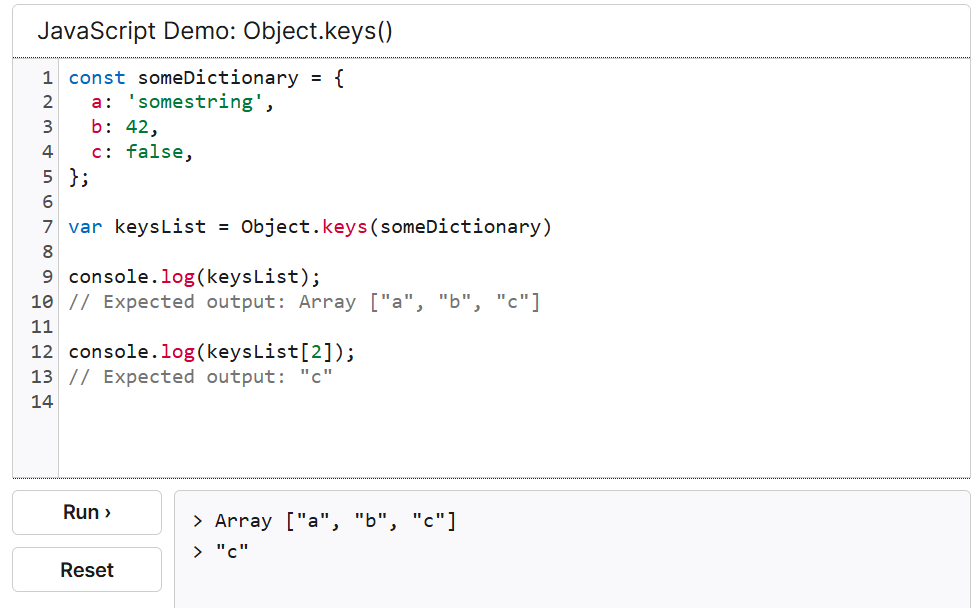Click 'keys' method name on line 7
Image resolution: width=978 pixels, height=608 pixels.
(344, 227)
